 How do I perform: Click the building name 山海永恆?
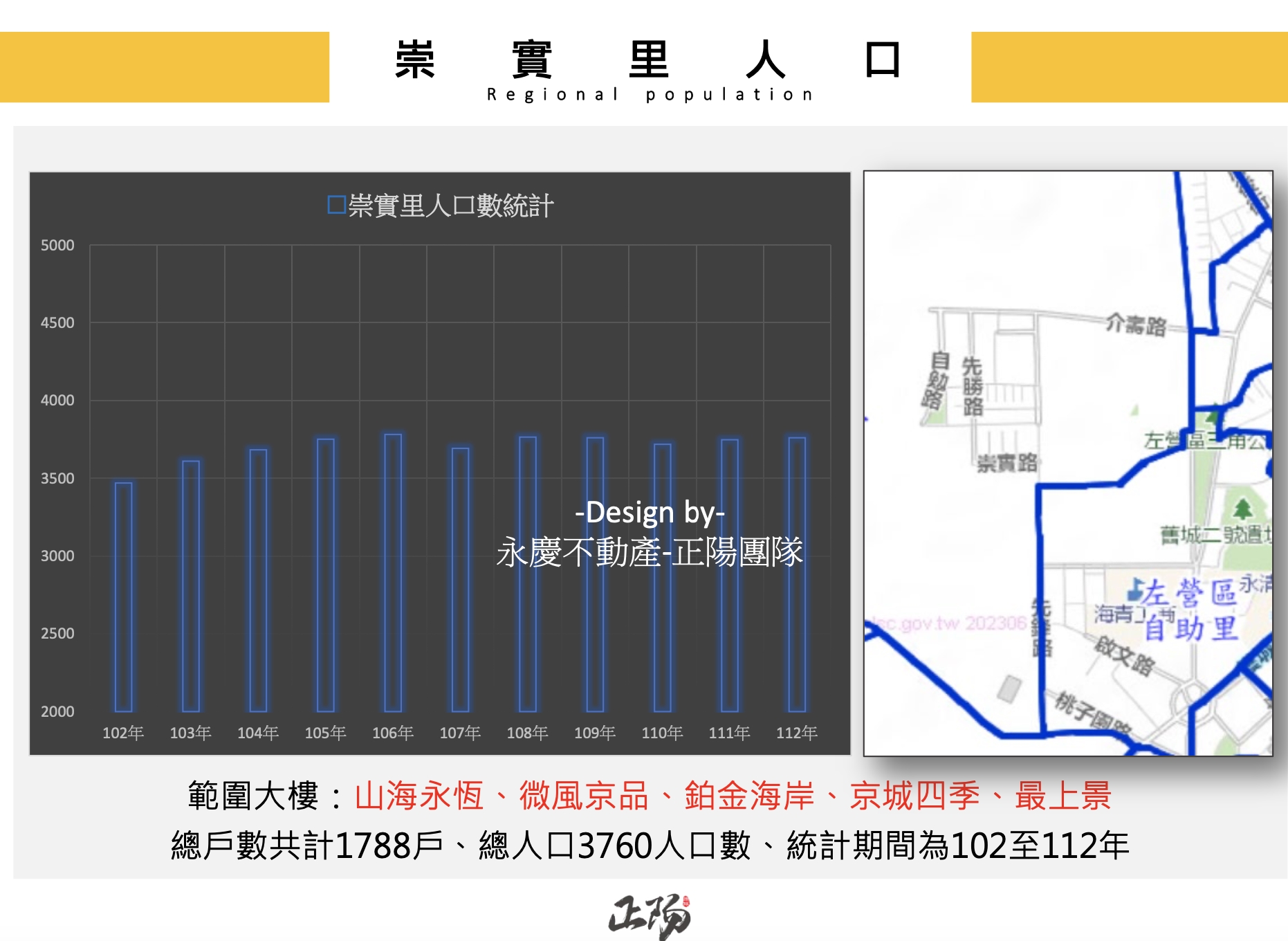pos(419,796)
